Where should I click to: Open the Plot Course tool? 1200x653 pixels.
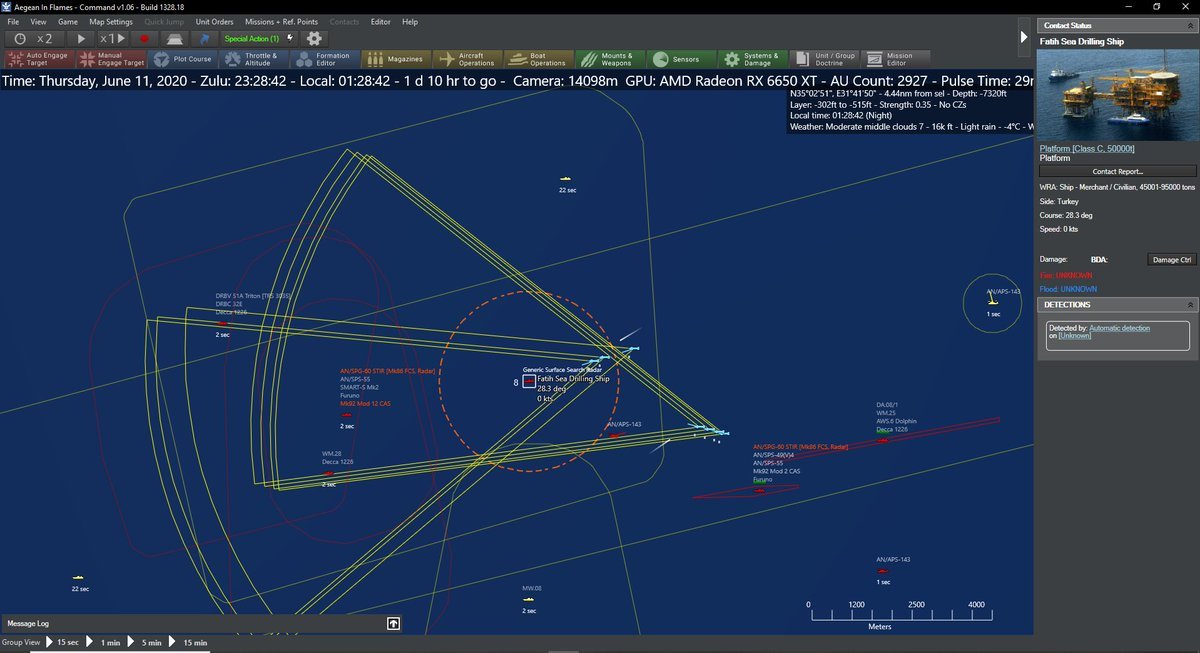[x=185, y=59]
